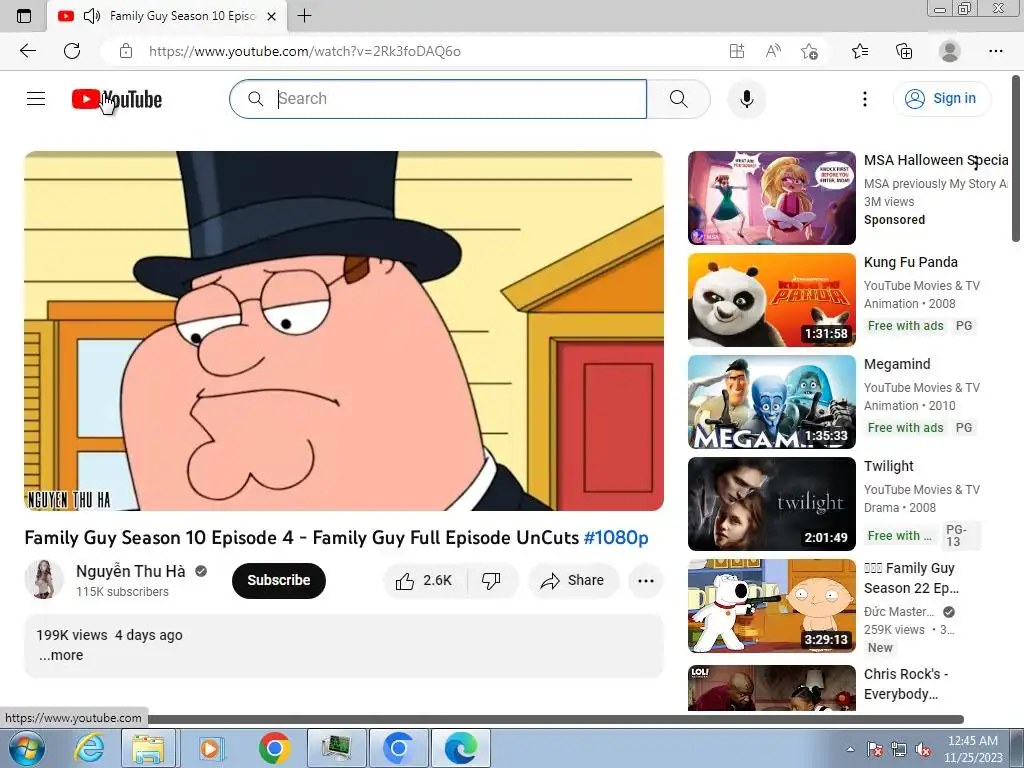The height and width of the screenshot is (768, 1024).
Task: Open the Edge profile avatar
Action: (950, 51)
